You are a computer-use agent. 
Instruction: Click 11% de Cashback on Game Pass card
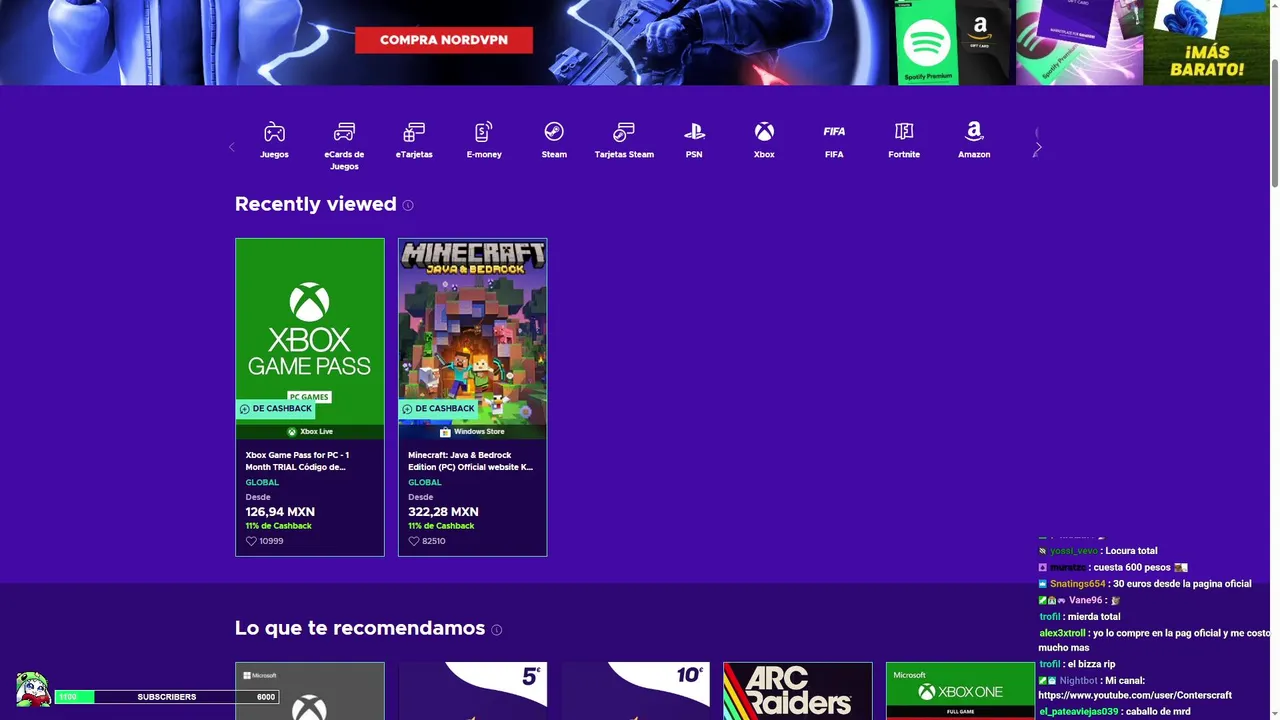[x=279, y=526]
